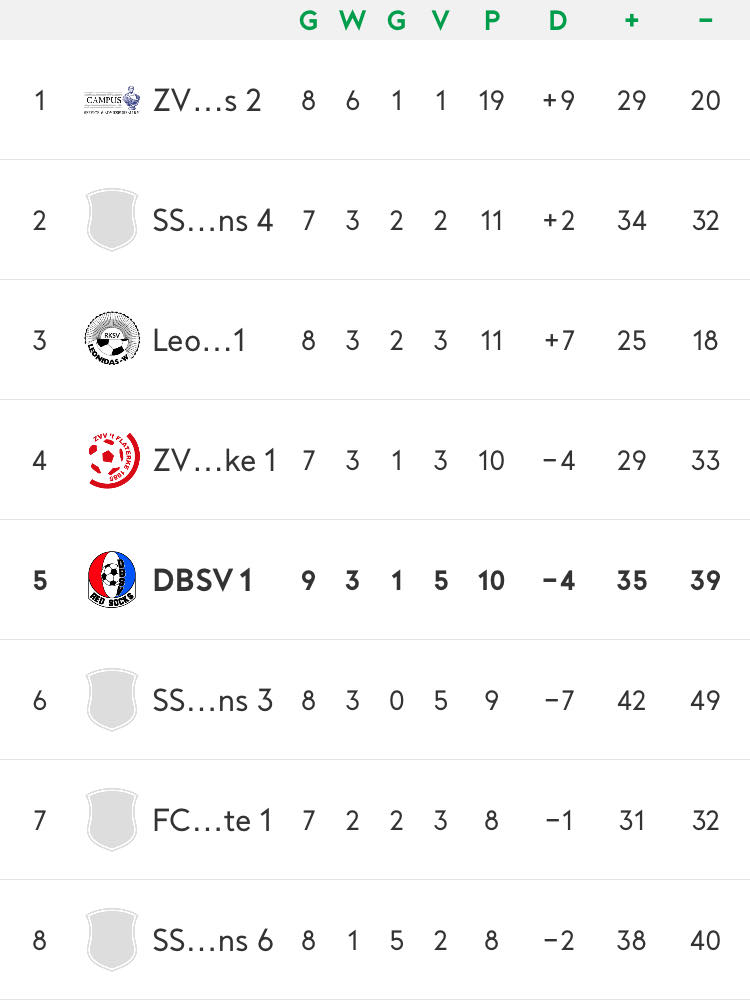Select the placeholder shield for FC…te 1
This screenshot has width=750, height=1000.
pos(112,820)
